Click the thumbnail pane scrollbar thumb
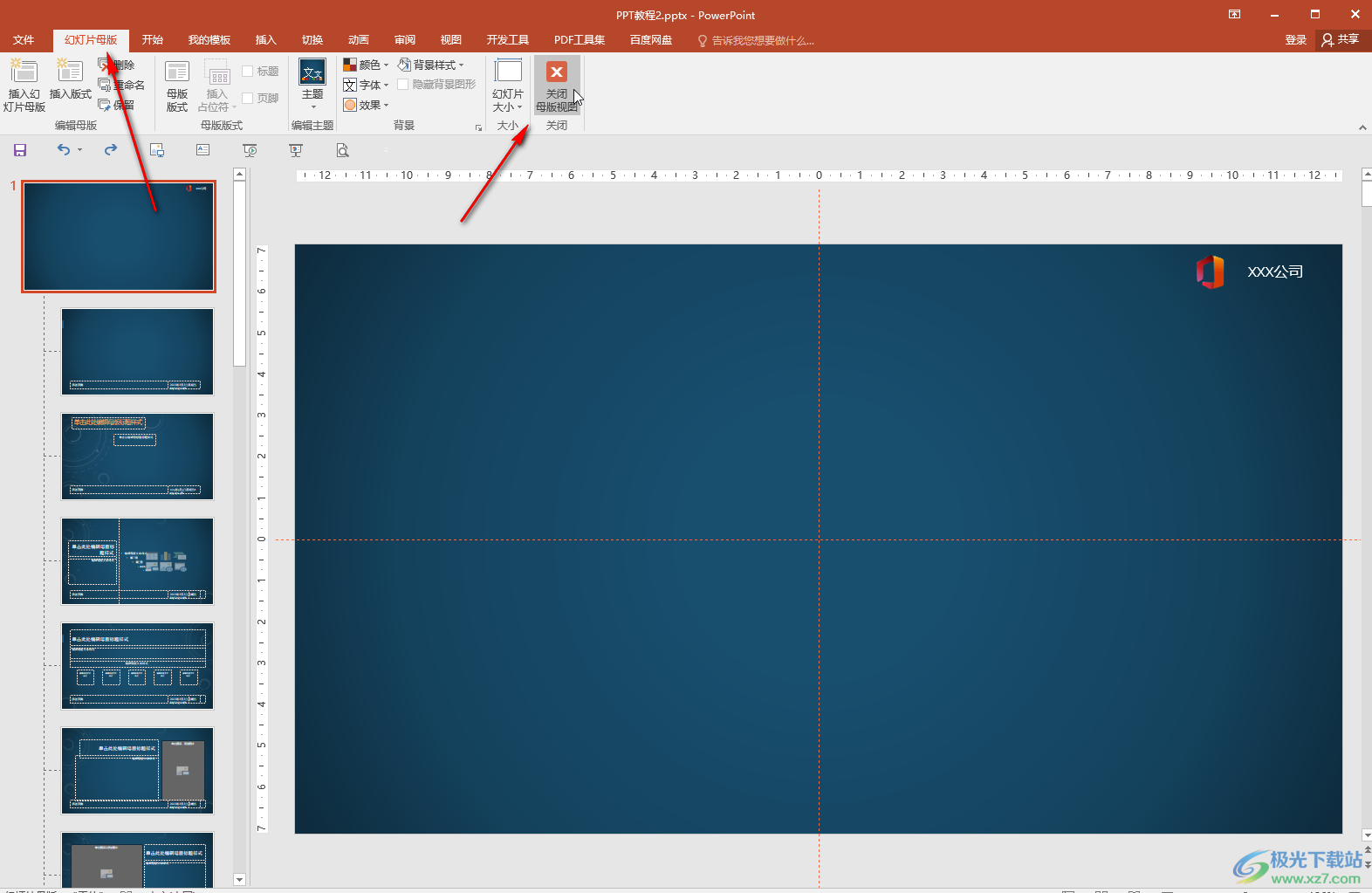The height and width of the screenshot is (893, 1372). coord(240,273)
